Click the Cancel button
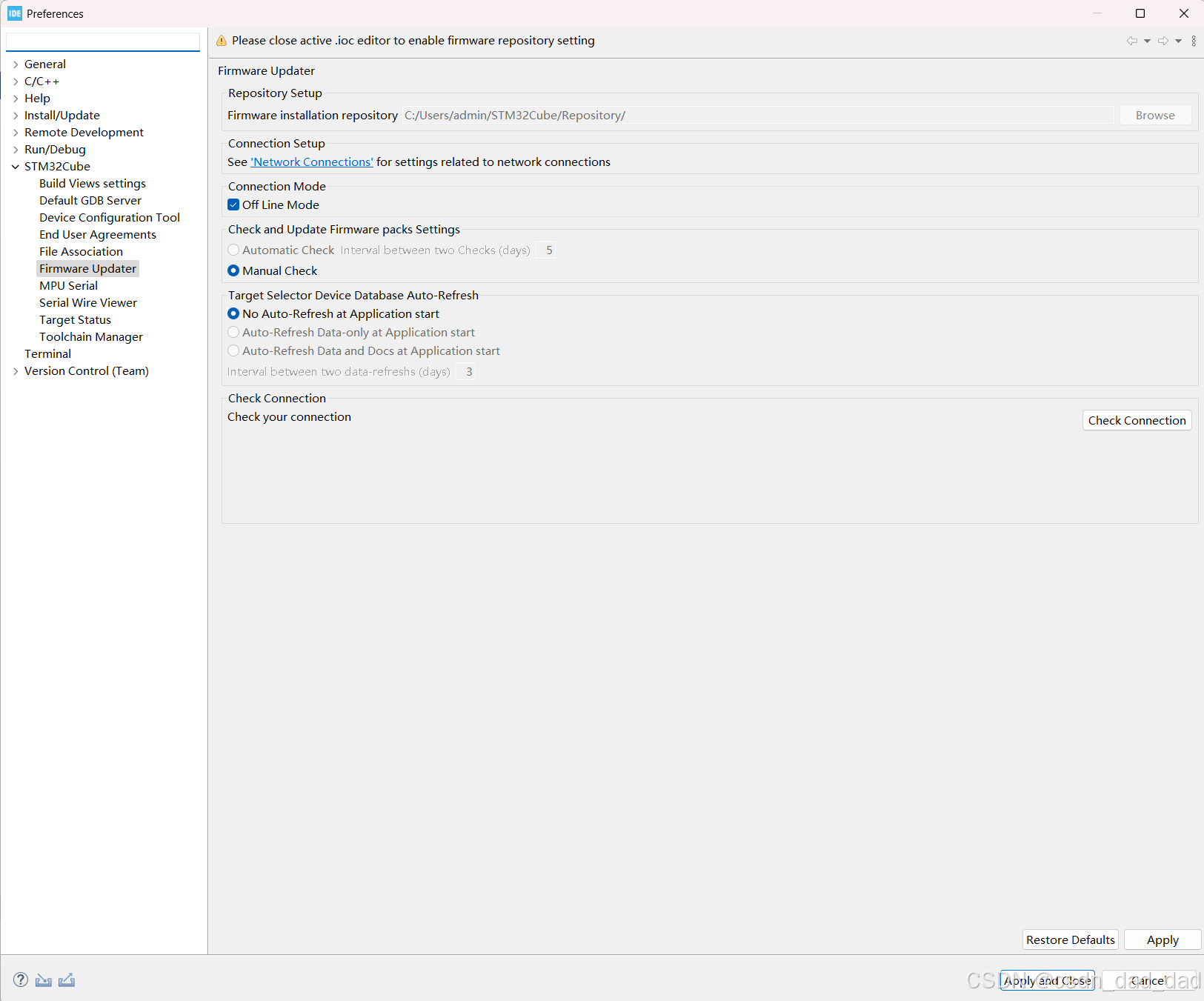The image size is (1204, 1001). pyautogui.click(x=1148, y=980)
